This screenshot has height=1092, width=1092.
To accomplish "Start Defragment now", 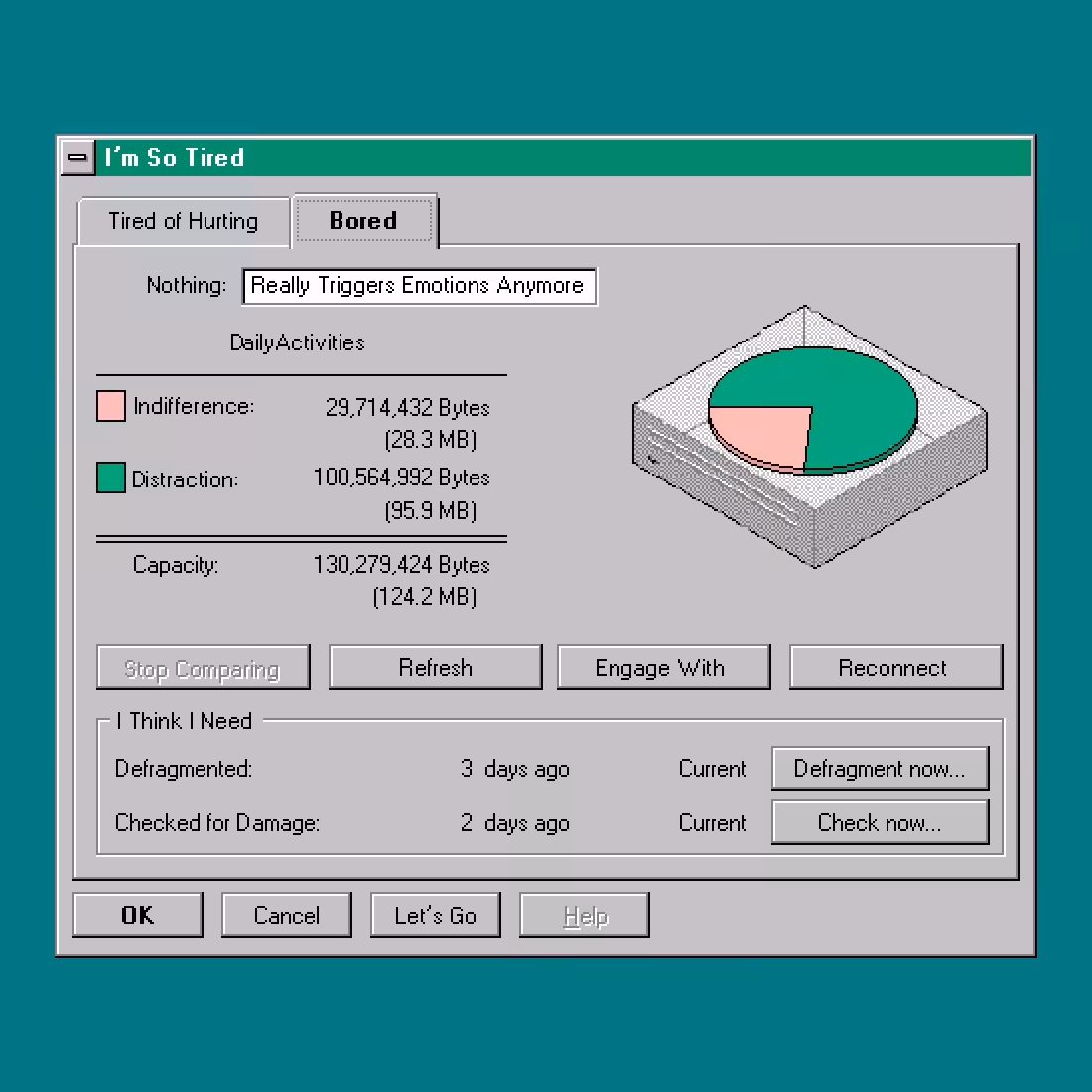I will (x=881, y=768).
